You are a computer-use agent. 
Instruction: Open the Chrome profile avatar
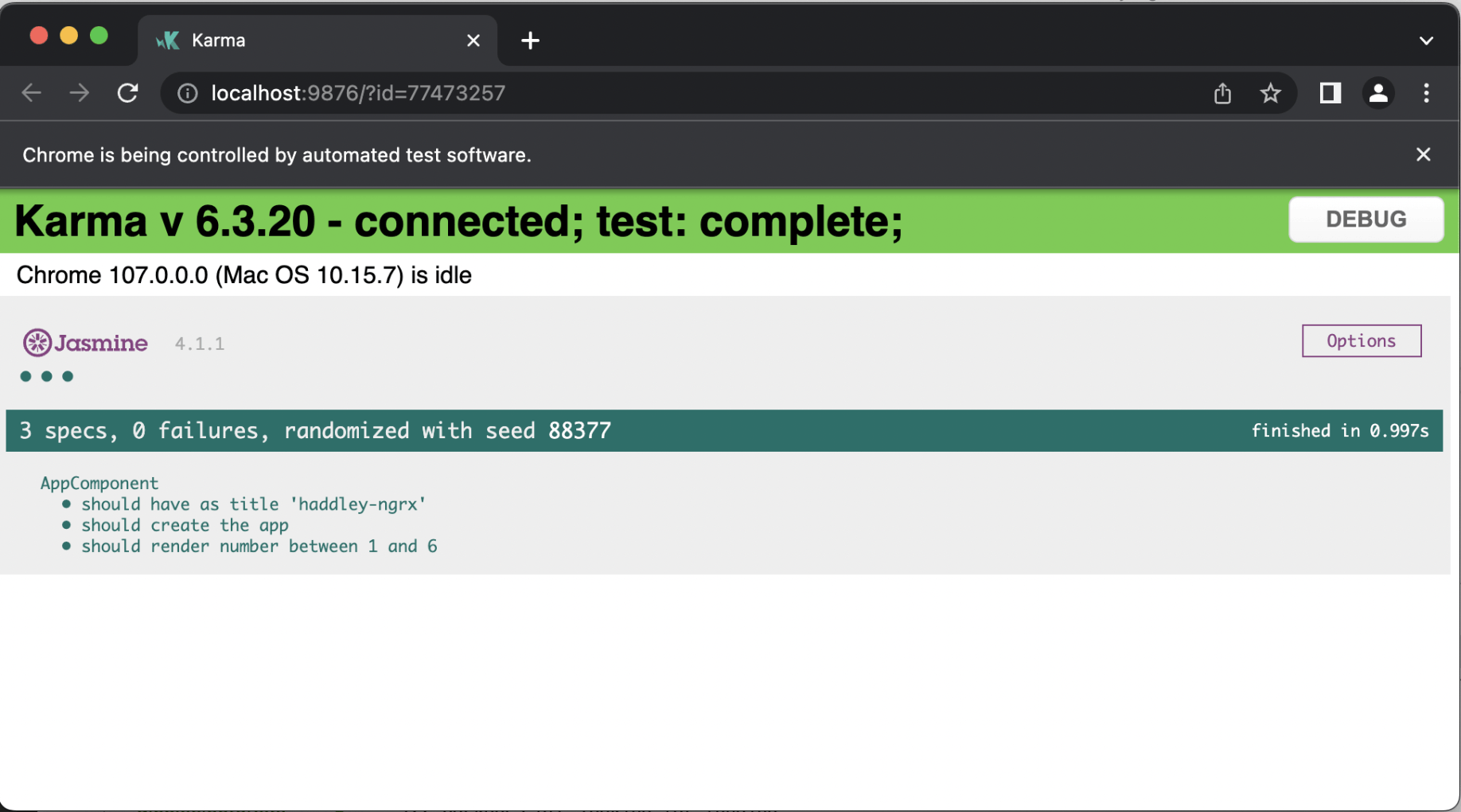click(x=1378, y=93)
